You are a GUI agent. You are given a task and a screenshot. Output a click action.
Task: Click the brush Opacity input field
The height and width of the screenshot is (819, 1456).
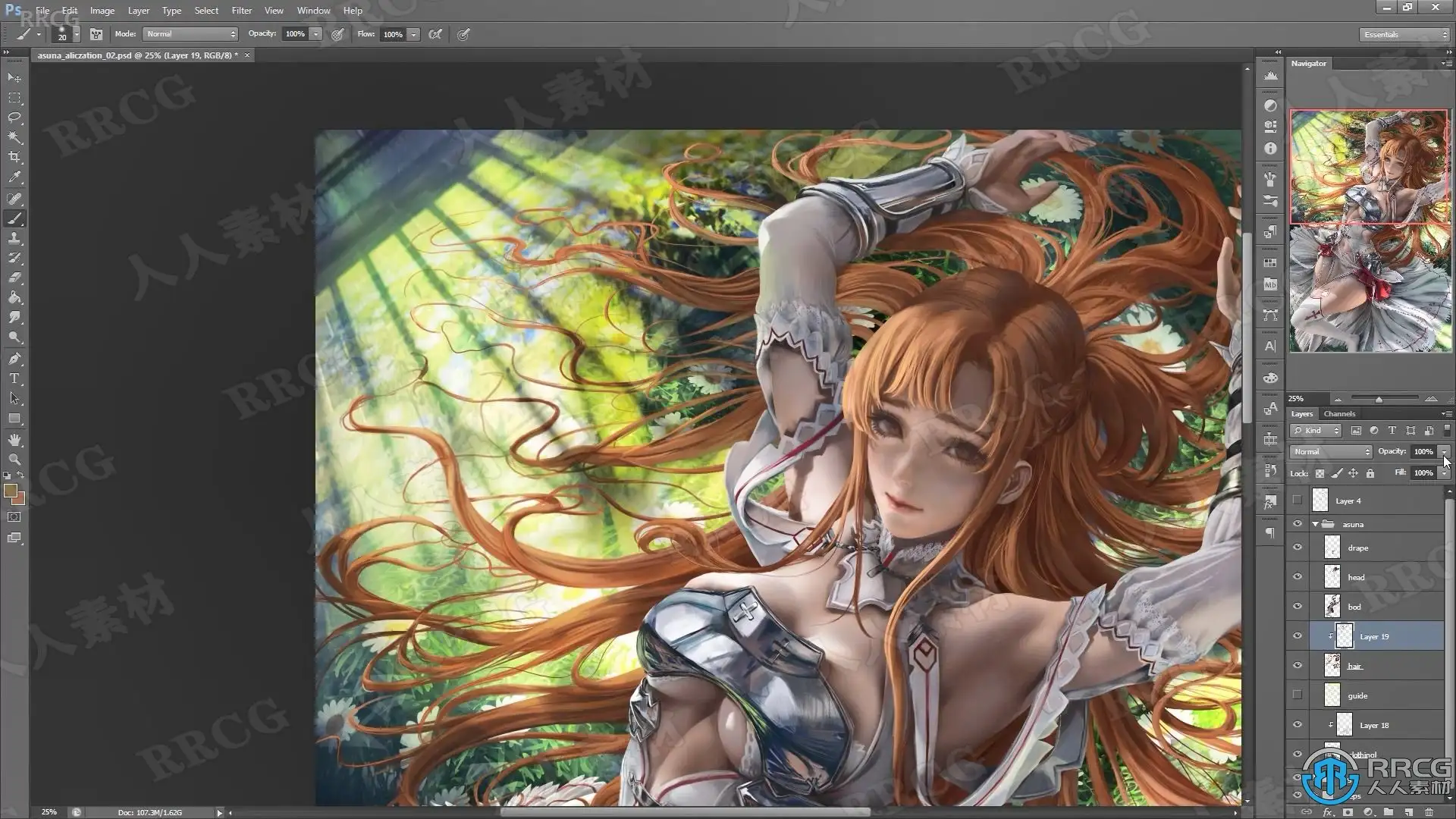295,34
